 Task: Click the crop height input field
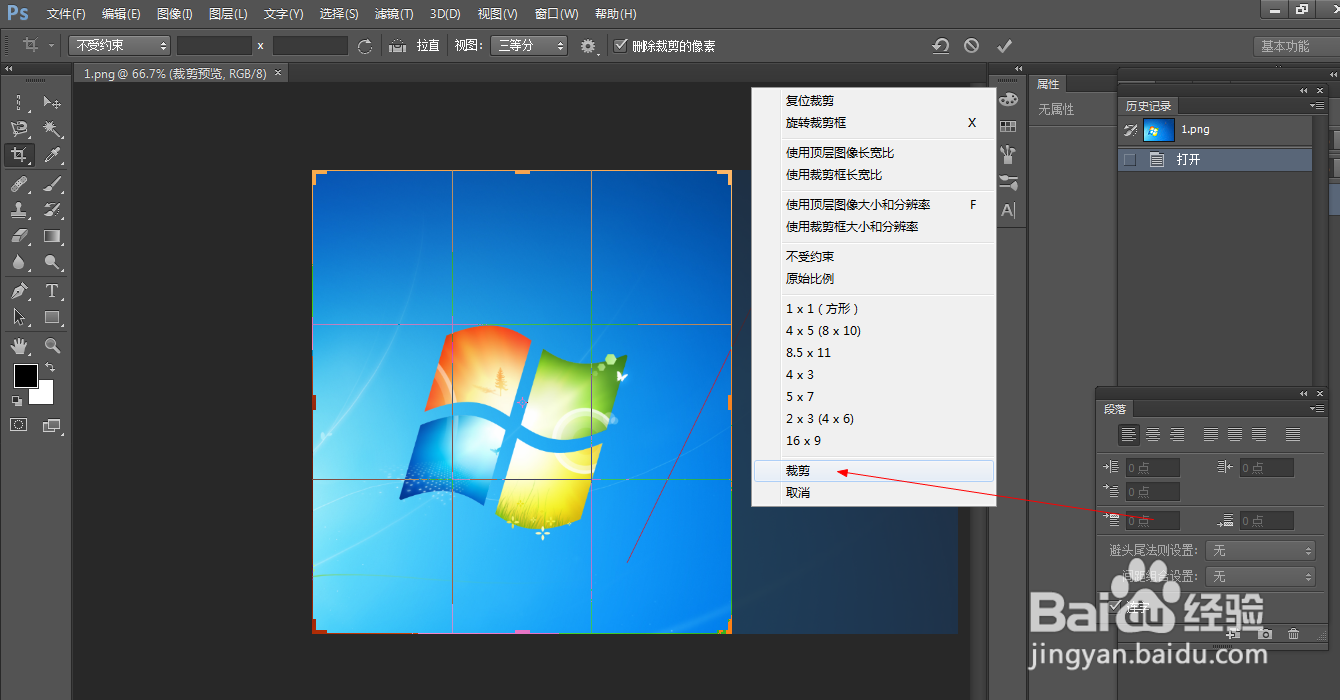click(310, 46)
